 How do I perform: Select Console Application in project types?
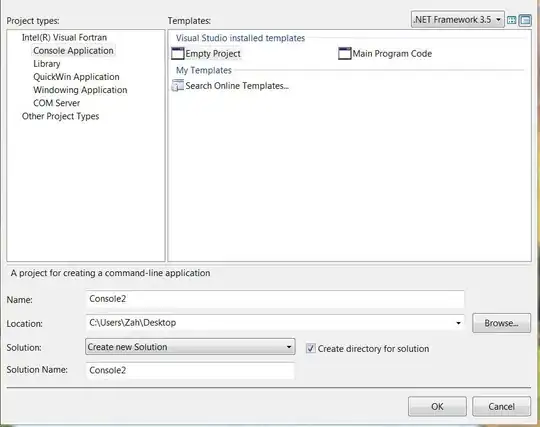point(73,51)
